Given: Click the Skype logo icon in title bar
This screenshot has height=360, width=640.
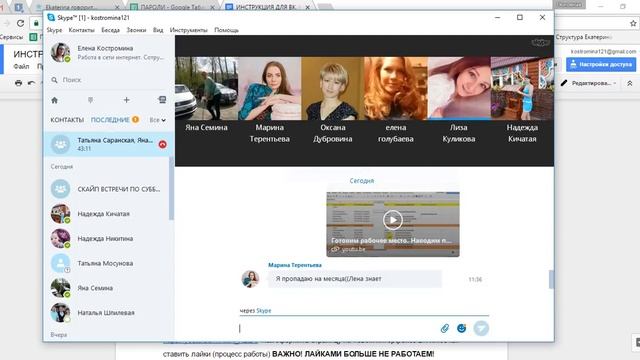Looking at the screenshot, I should pyautogui.click(x=51, y=18).
